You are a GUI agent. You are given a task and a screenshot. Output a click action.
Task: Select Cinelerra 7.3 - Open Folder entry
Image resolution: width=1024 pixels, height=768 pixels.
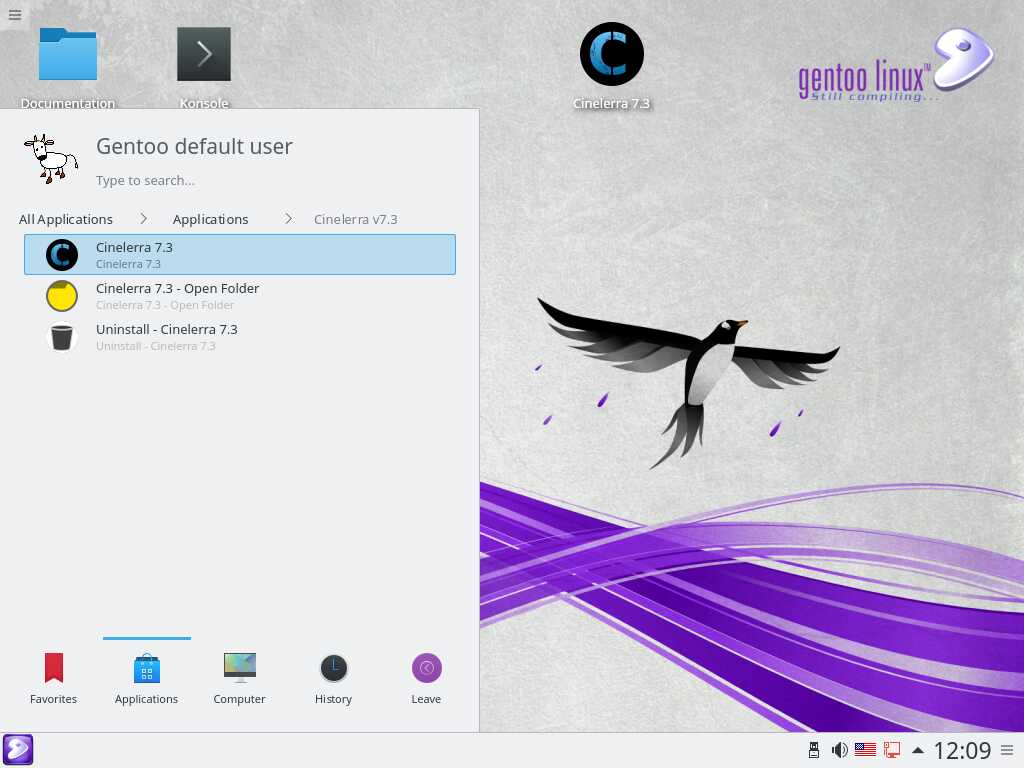240,296
